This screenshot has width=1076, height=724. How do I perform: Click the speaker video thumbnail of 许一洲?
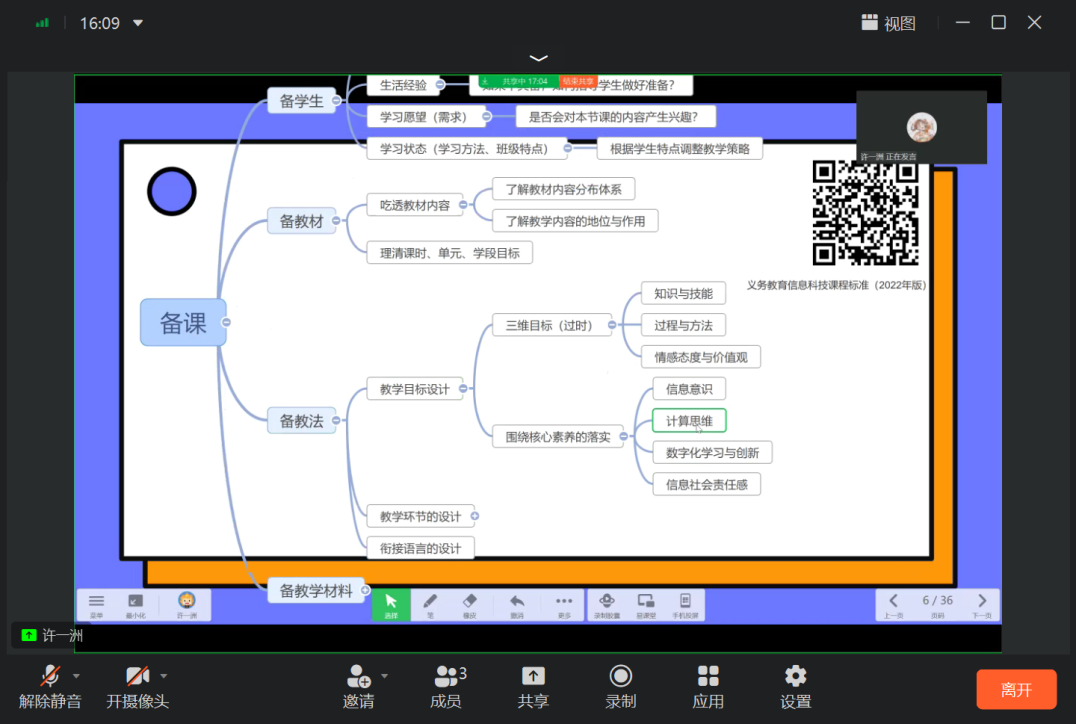pos(921,128)
